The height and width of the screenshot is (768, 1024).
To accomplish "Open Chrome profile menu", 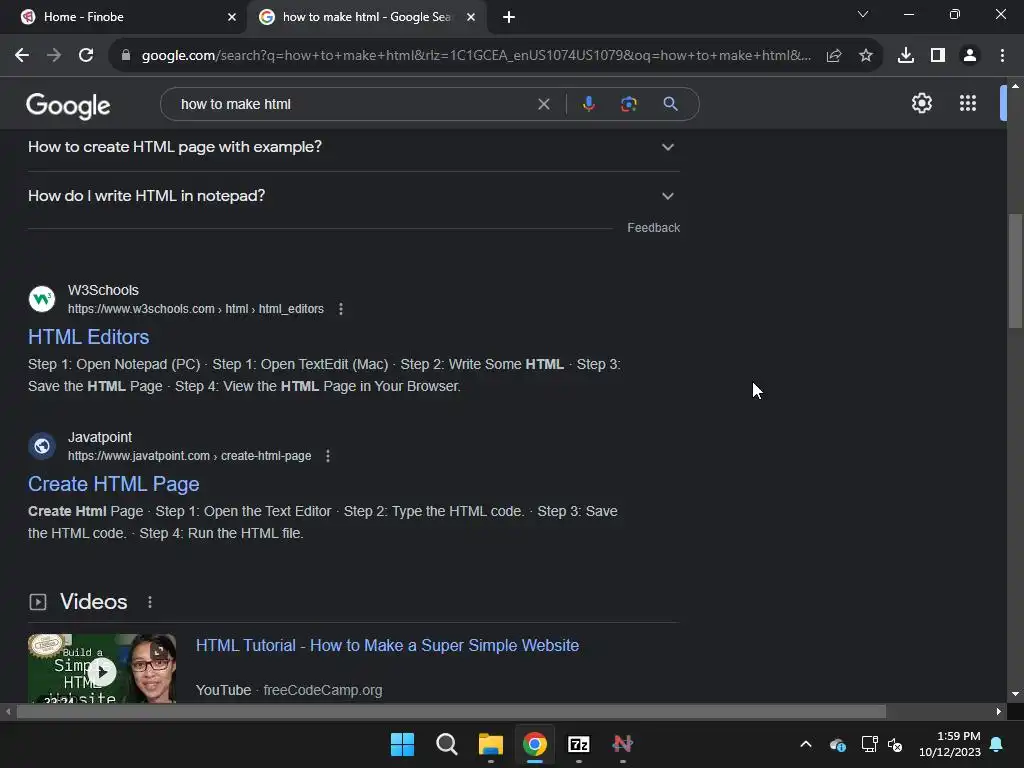I will click(970, 56).
